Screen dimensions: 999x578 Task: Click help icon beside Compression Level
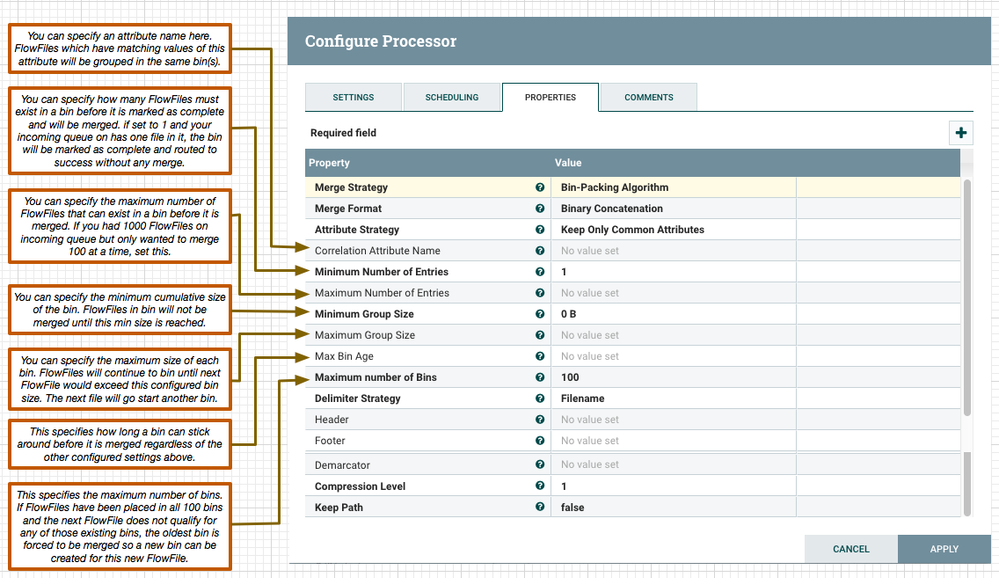click(540, 487)
